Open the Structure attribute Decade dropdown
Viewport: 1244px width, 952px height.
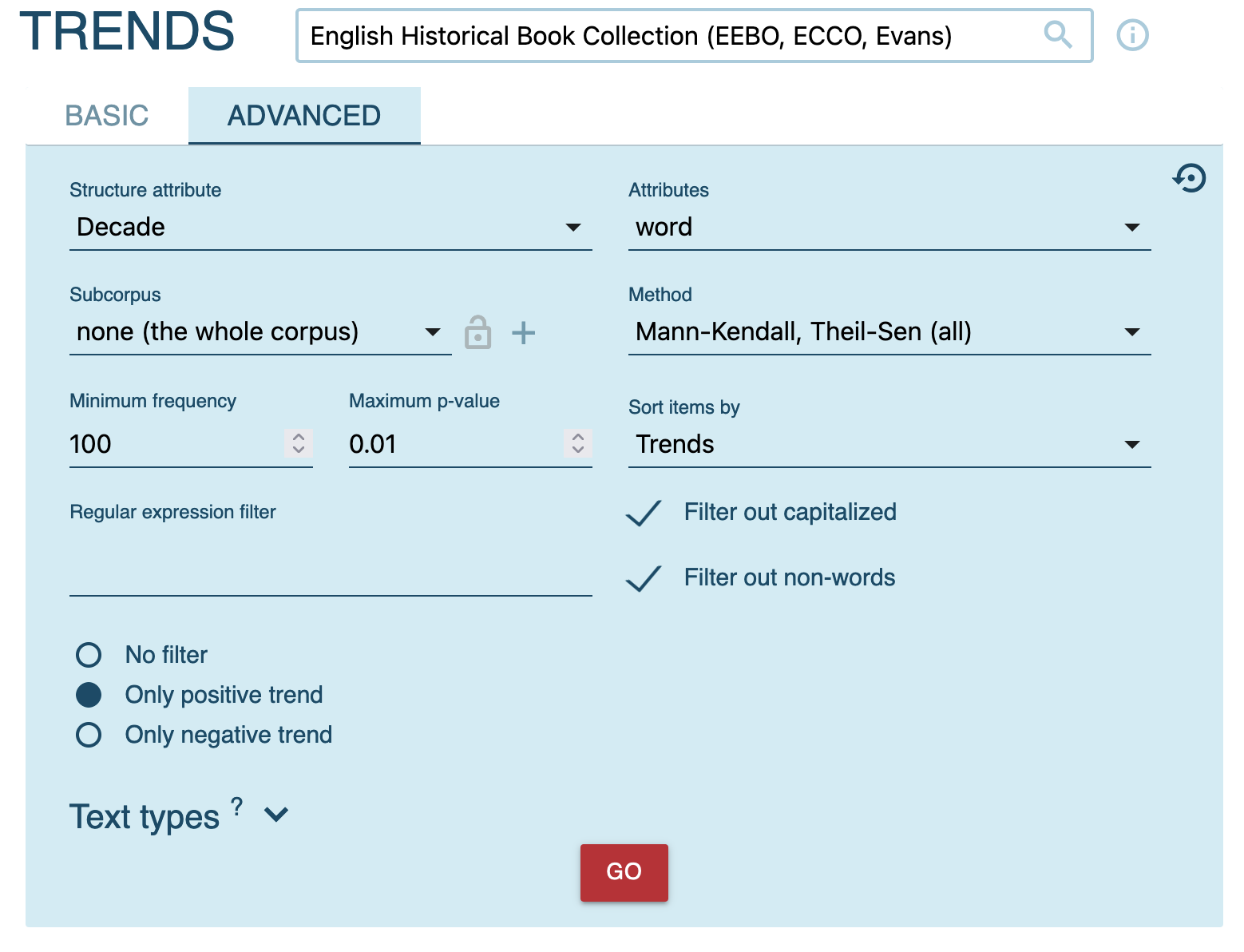pos(330,228)
